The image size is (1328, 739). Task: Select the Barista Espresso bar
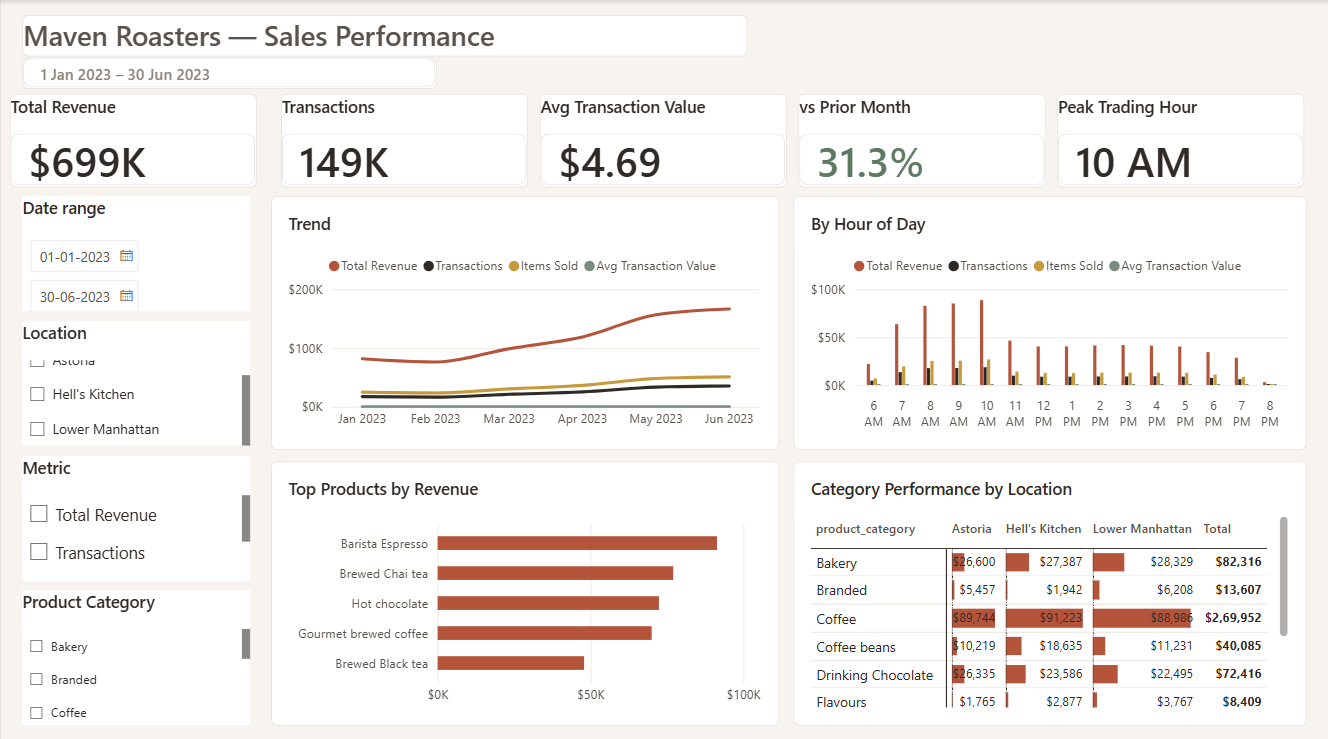577,543
